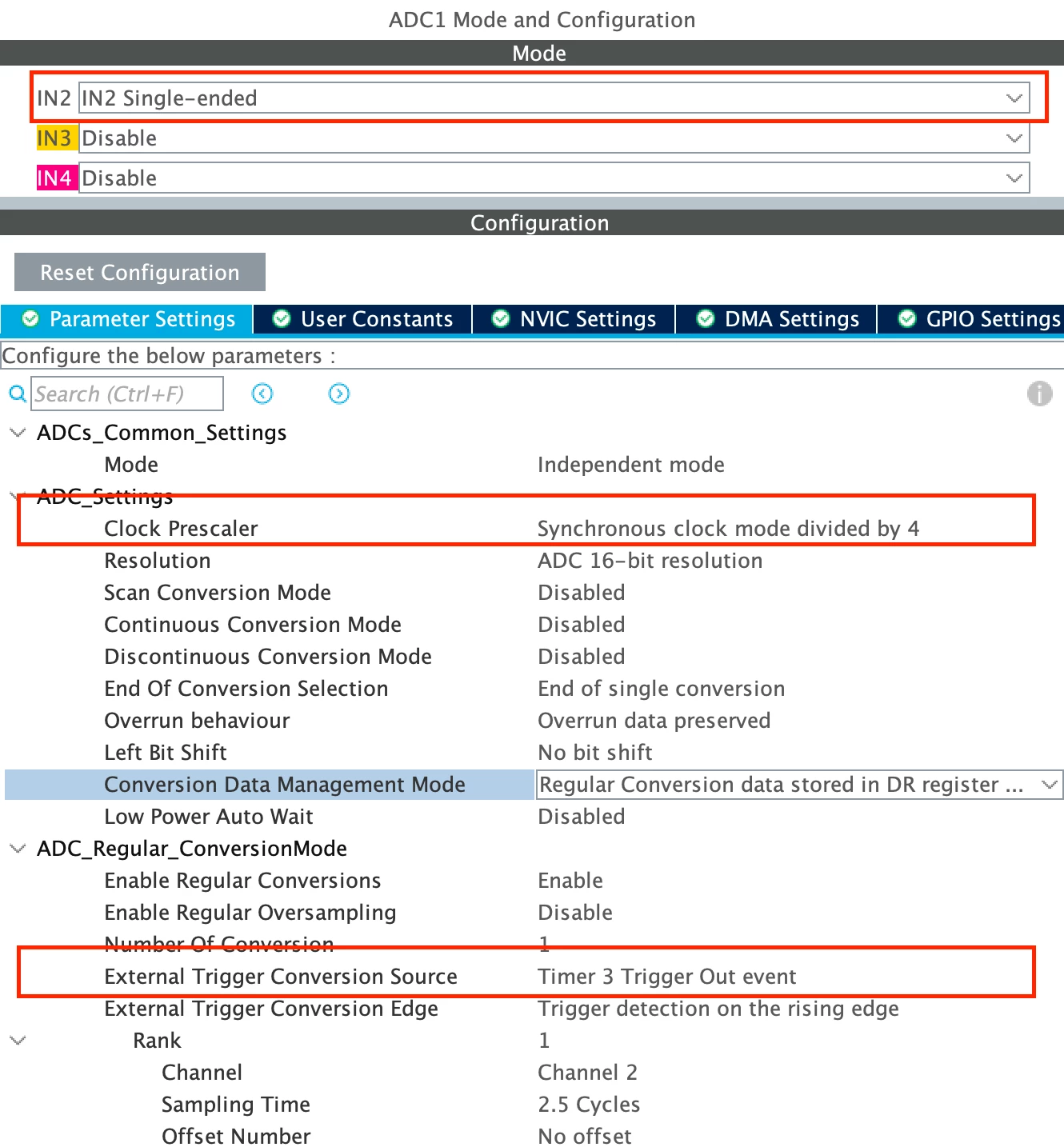Open the NVIC Settings tab
Viewport: 1064px width, 1147px height.
[x=574, y=319]
